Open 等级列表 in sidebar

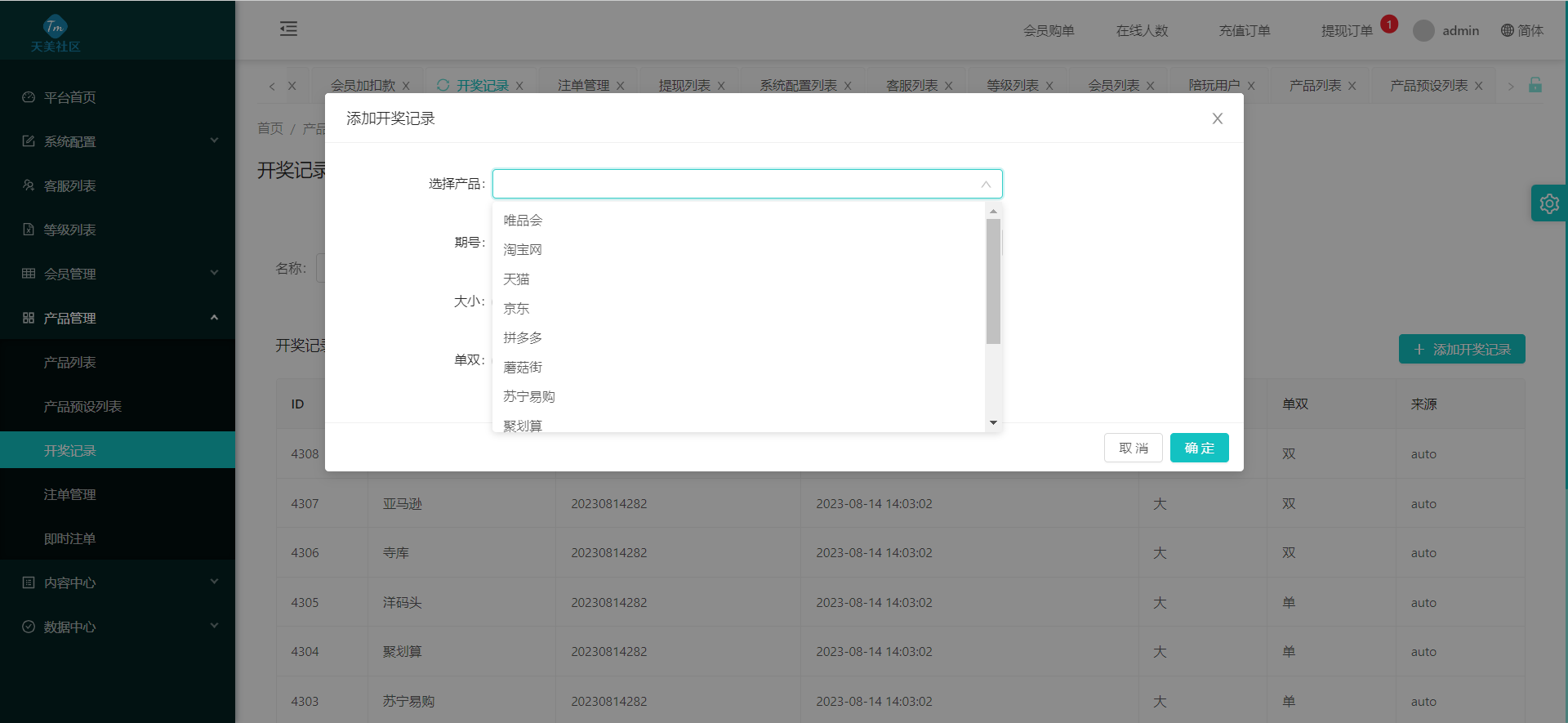(118, 230)
